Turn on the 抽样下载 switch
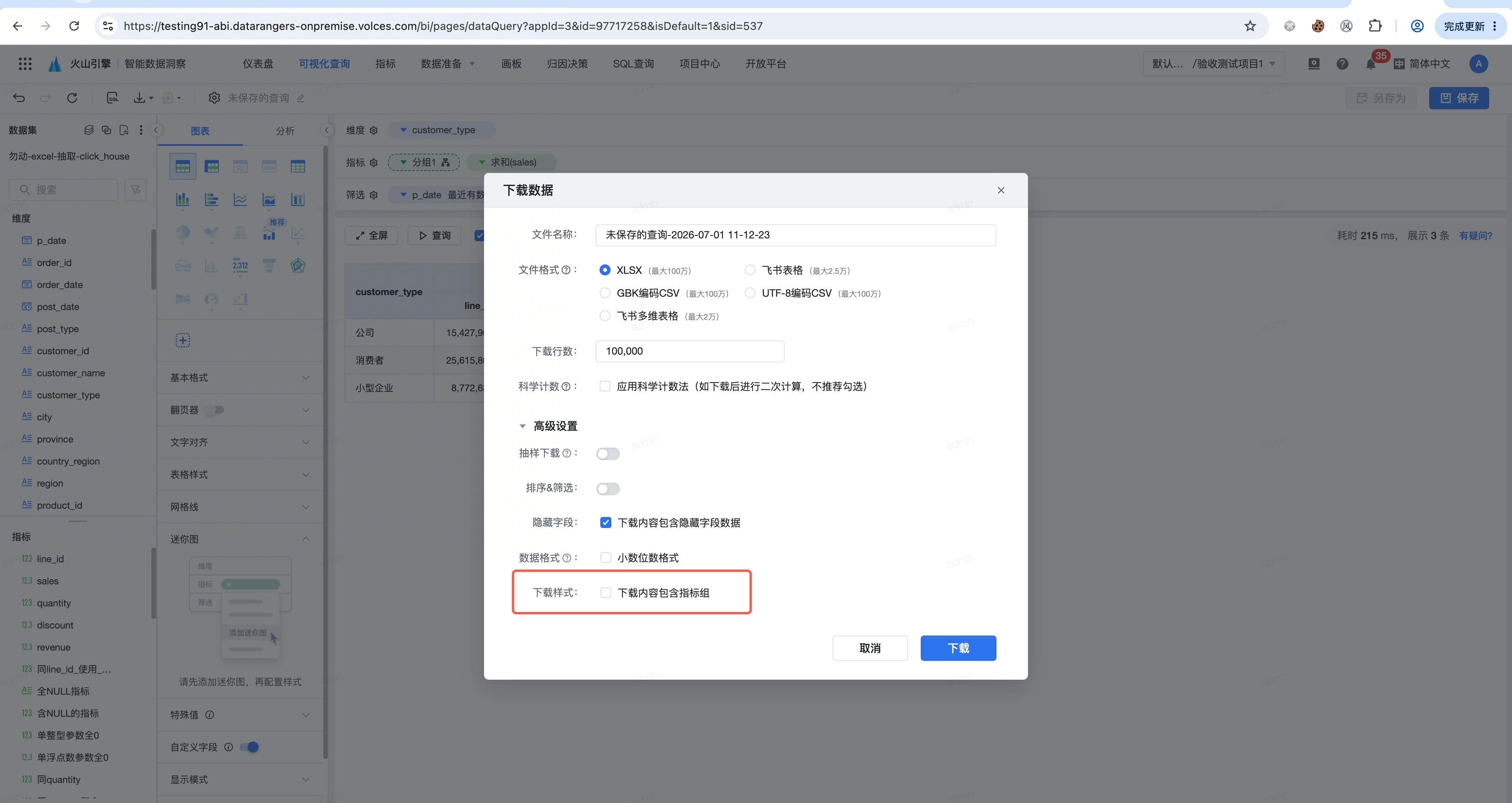 pyautogui.click(x=607, y=454)
